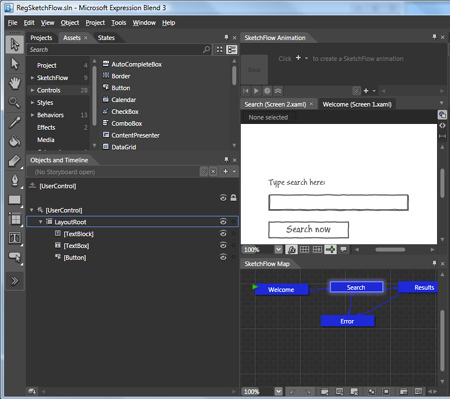Select the Direct Selection tool
The image size is (450, 399).
pyautogui.click(x=15, y=64)
